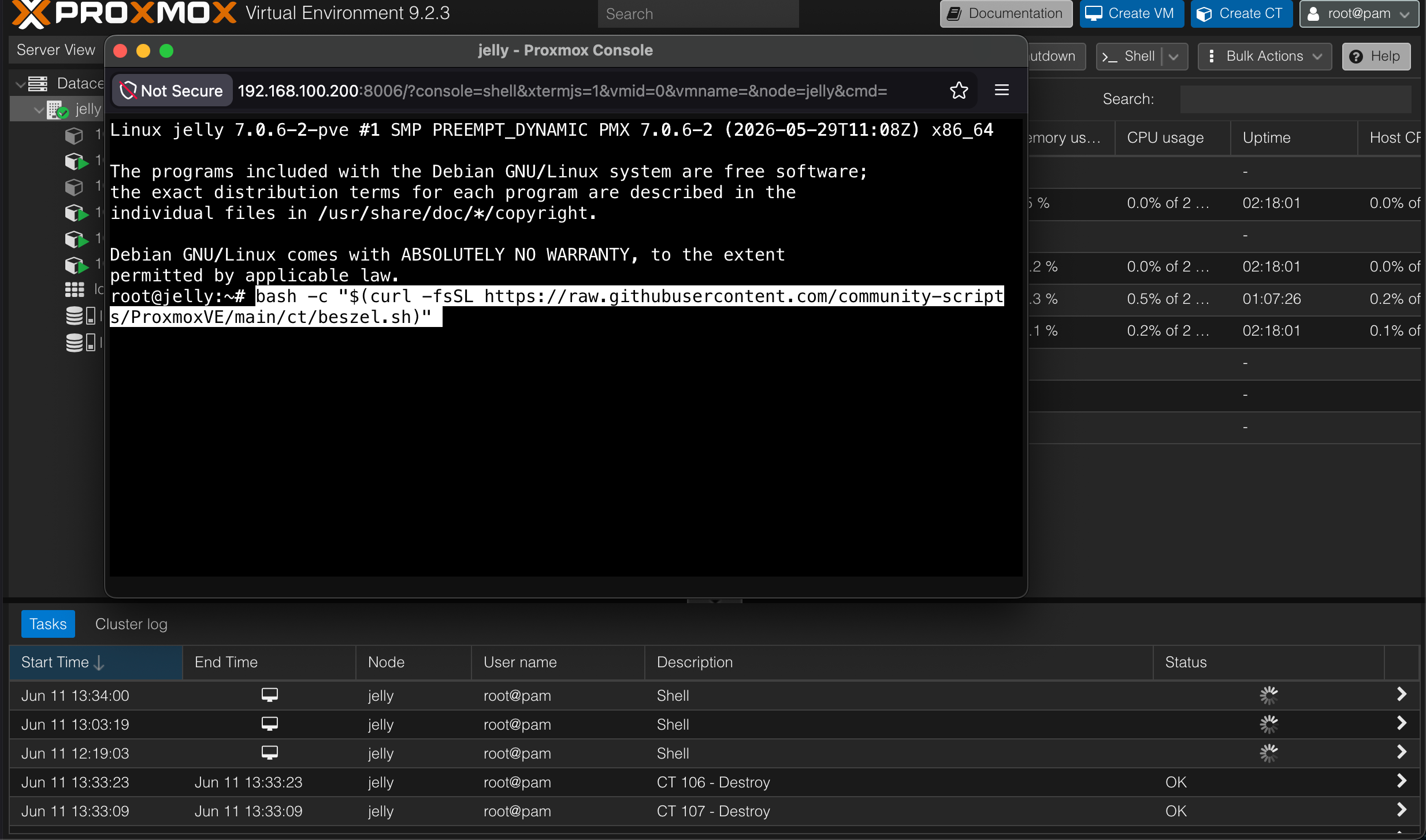This screenshot has width=1426, height=840.
Task: Click the Shell button in the node toolbar
Action: (x=1131, y=56)
